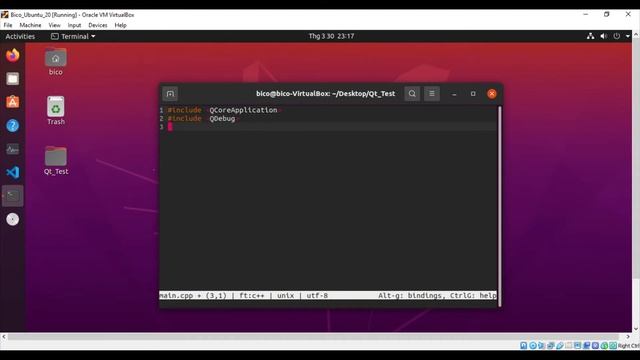Click the terminal window title text
Image resolution: width=640 pixels, height=360 pixels.
pyautogui.click(x=325, y=93)
